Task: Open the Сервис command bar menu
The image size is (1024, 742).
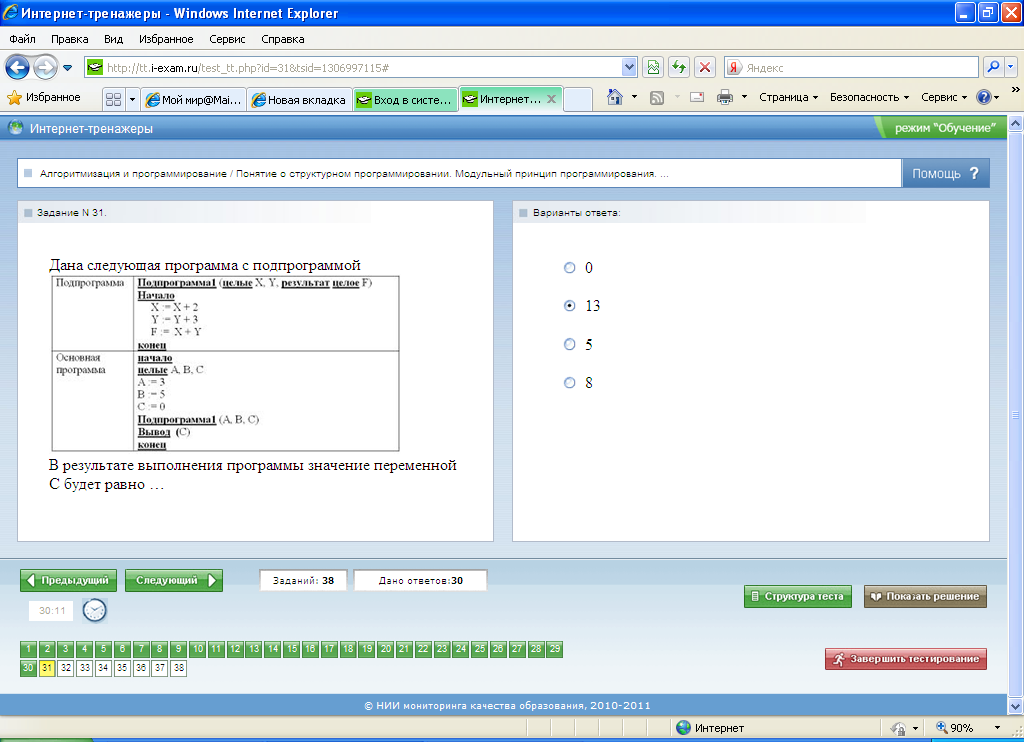Action: 944,97
